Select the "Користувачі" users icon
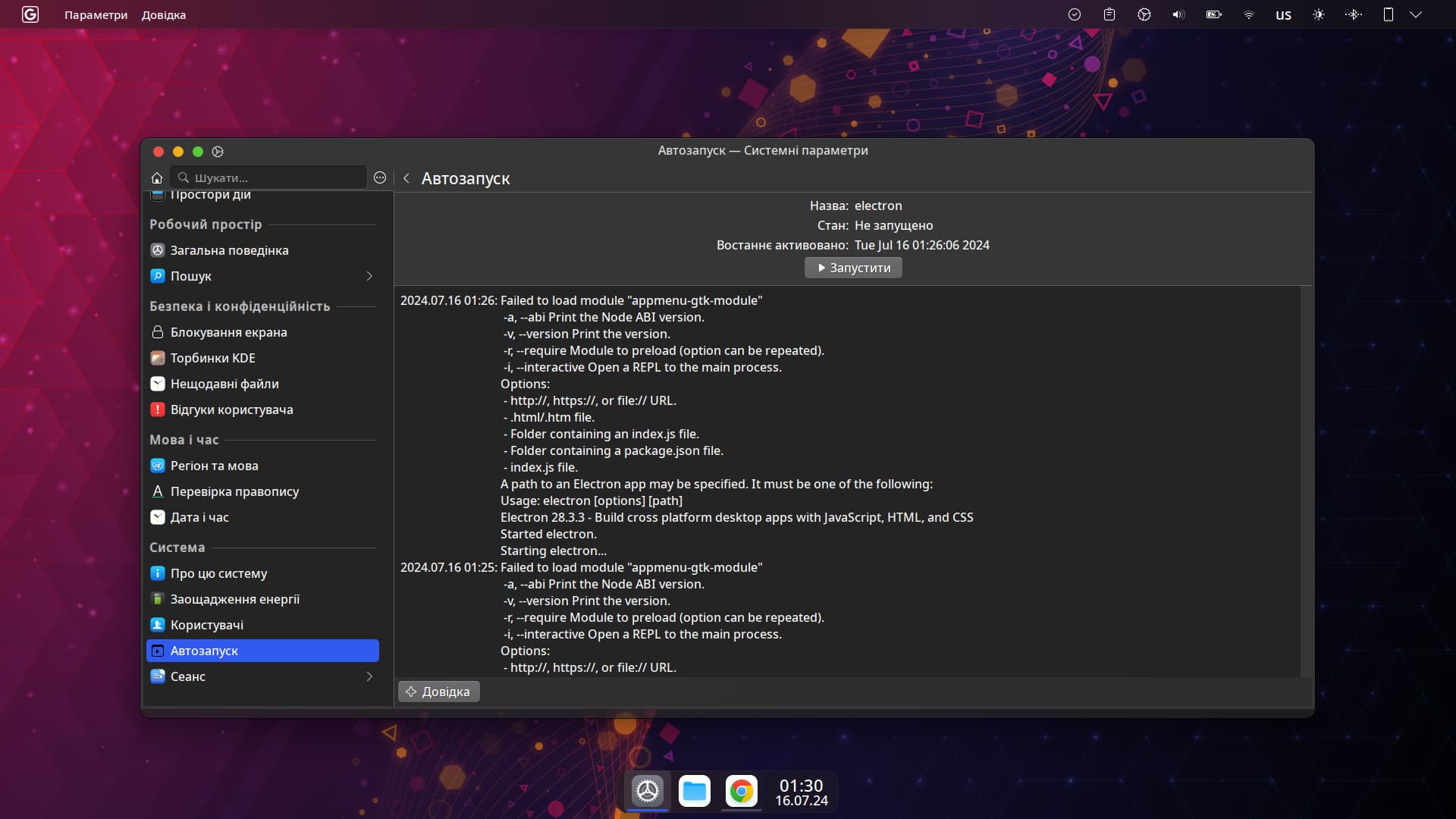The image size is (1456, 819). [x=158, y=625]
